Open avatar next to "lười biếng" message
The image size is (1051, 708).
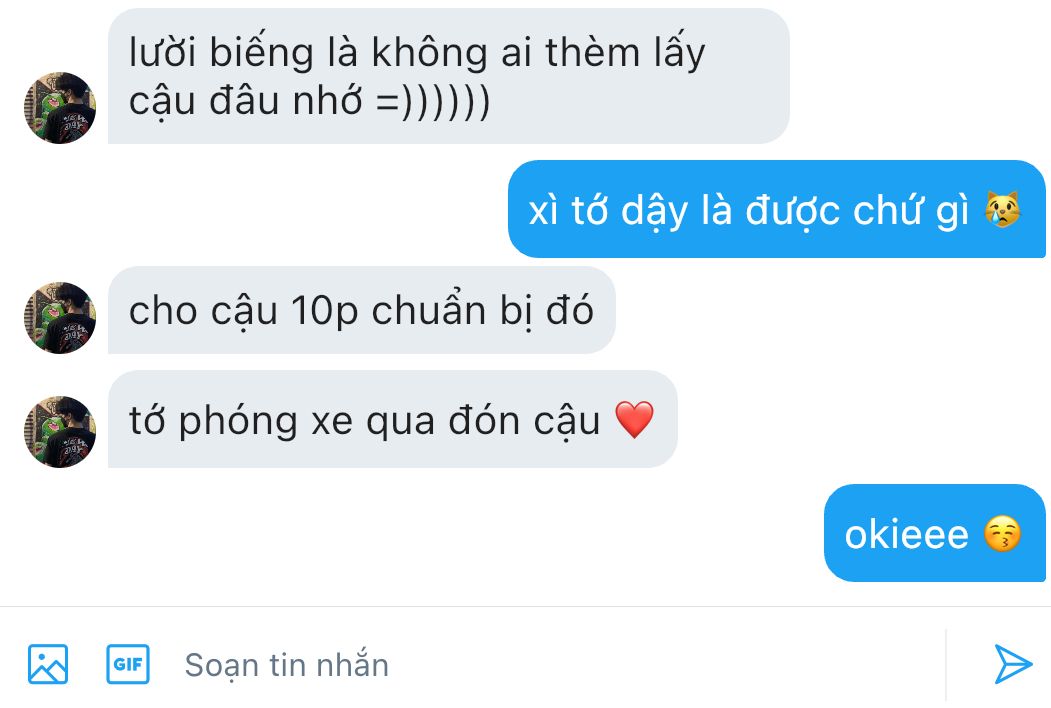(x=60, y=108)
